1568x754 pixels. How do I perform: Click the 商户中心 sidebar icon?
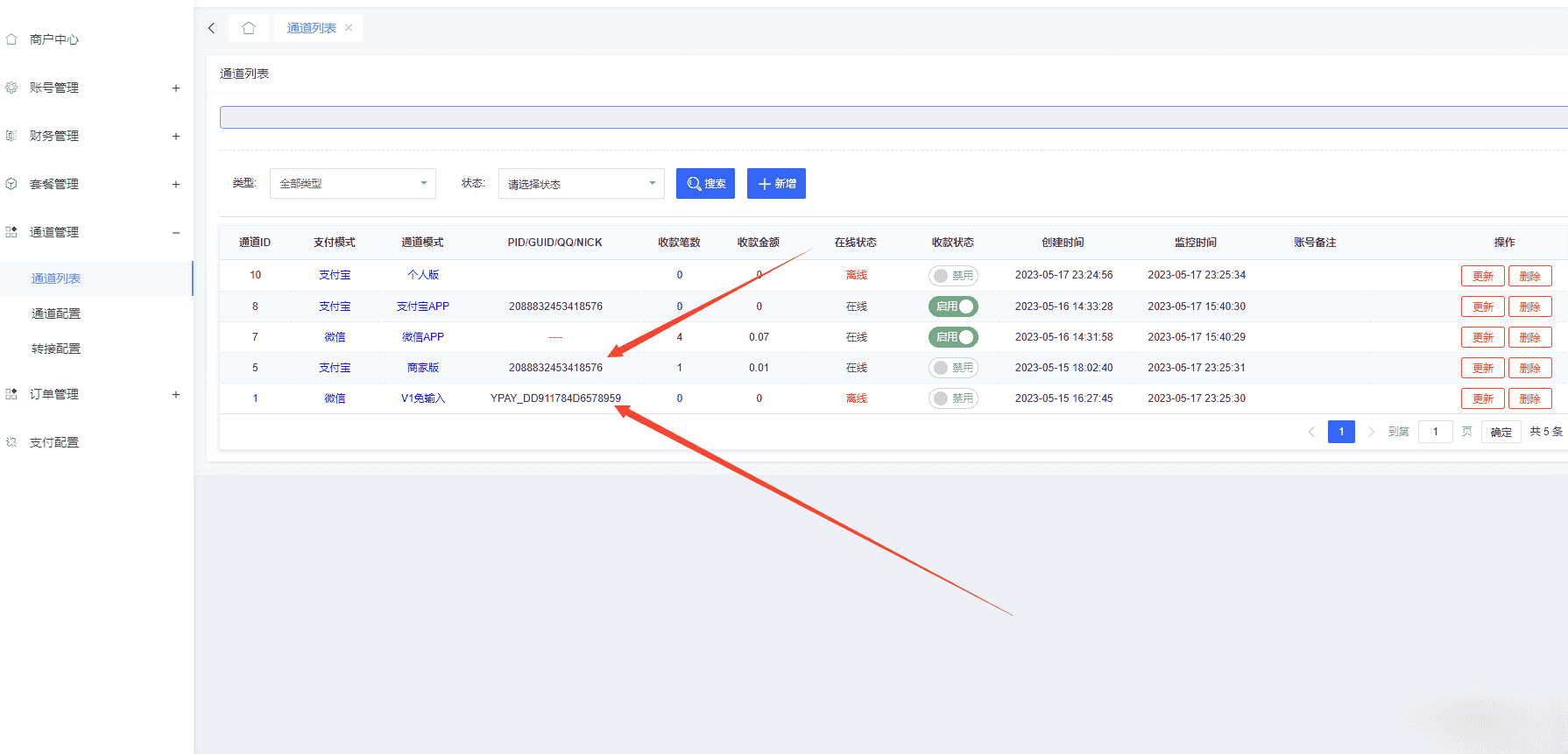click(x=11, y=39)
